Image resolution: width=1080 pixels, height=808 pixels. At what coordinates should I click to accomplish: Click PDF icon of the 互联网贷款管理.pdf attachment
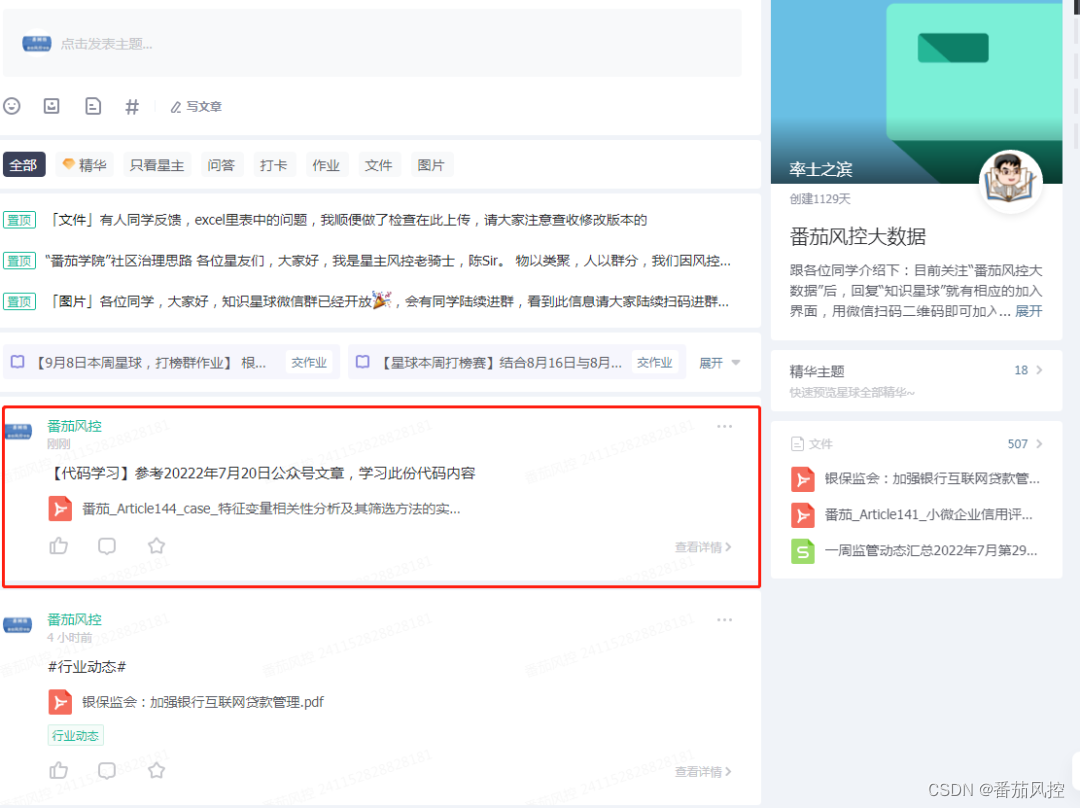[60, 702]
